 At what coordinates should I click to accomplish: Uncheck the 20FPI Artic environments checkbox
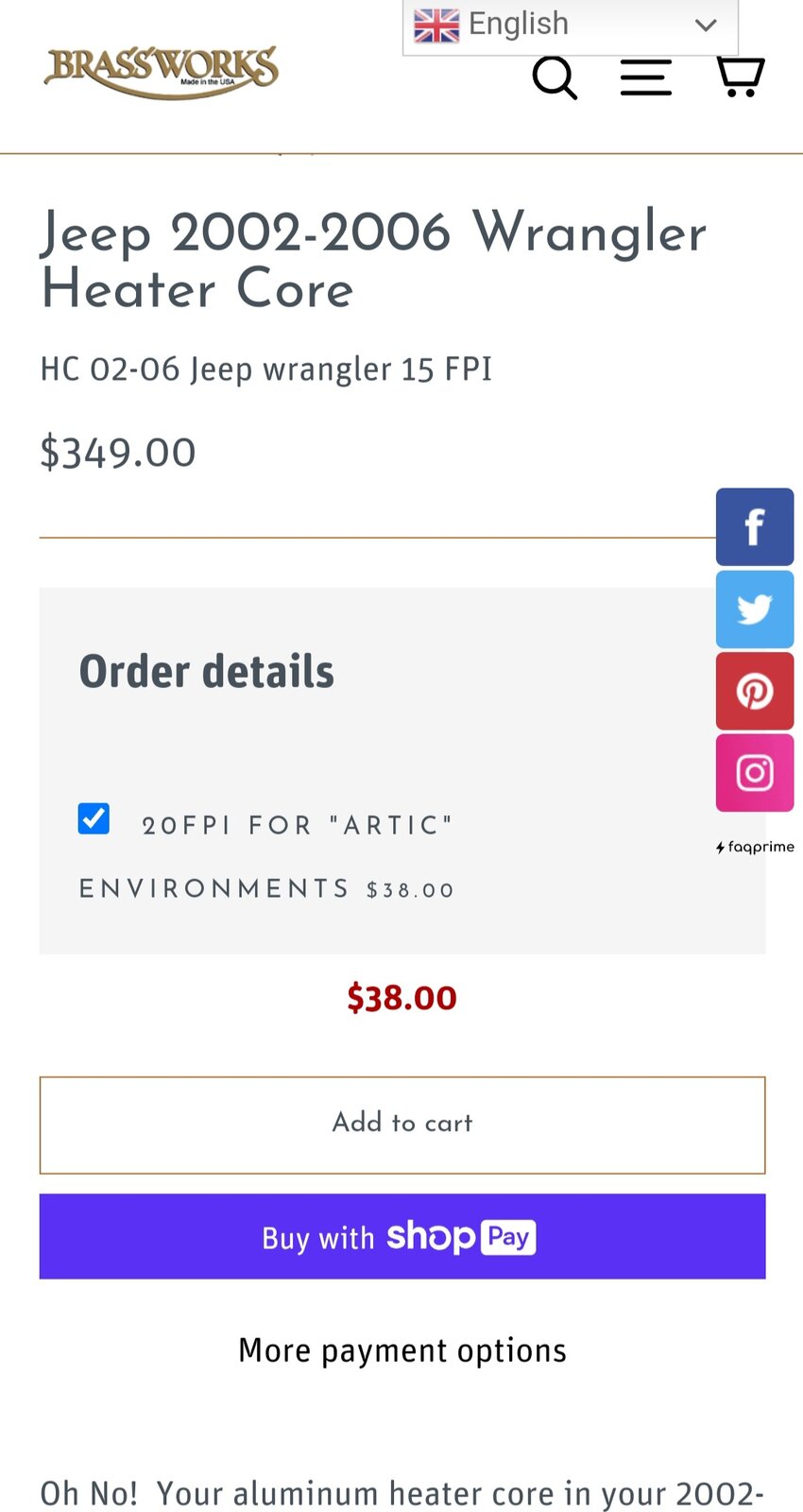(x=94, y=818)
